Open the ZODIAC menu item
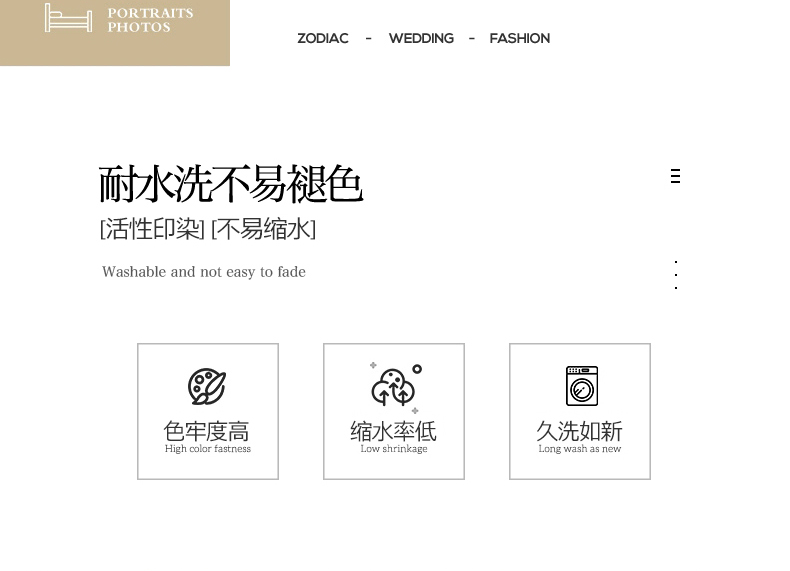 323,39
